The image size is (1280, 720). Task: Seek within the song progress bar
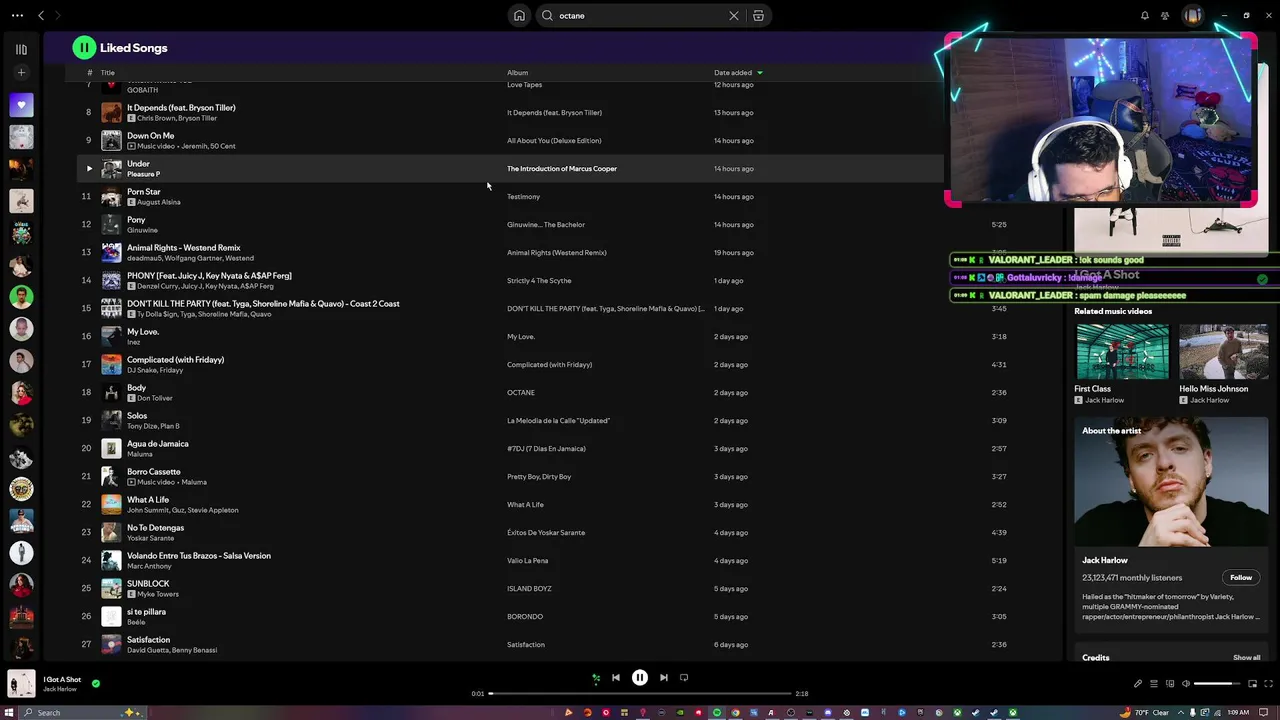[640, 693]
